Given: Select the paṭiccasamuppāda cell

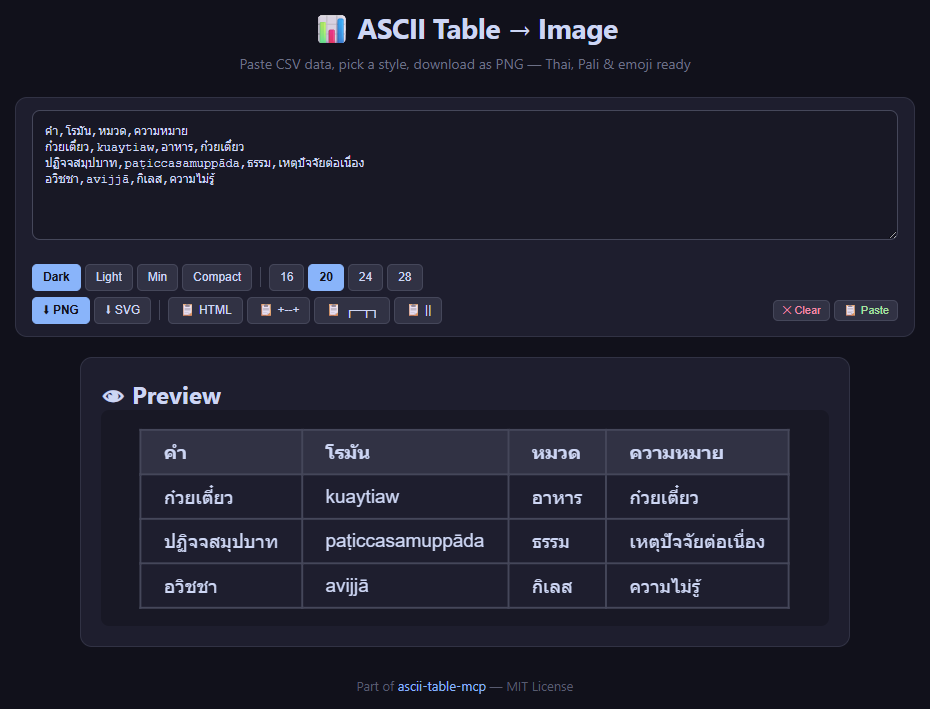Looking at the screenshot, I should point(405,541).
